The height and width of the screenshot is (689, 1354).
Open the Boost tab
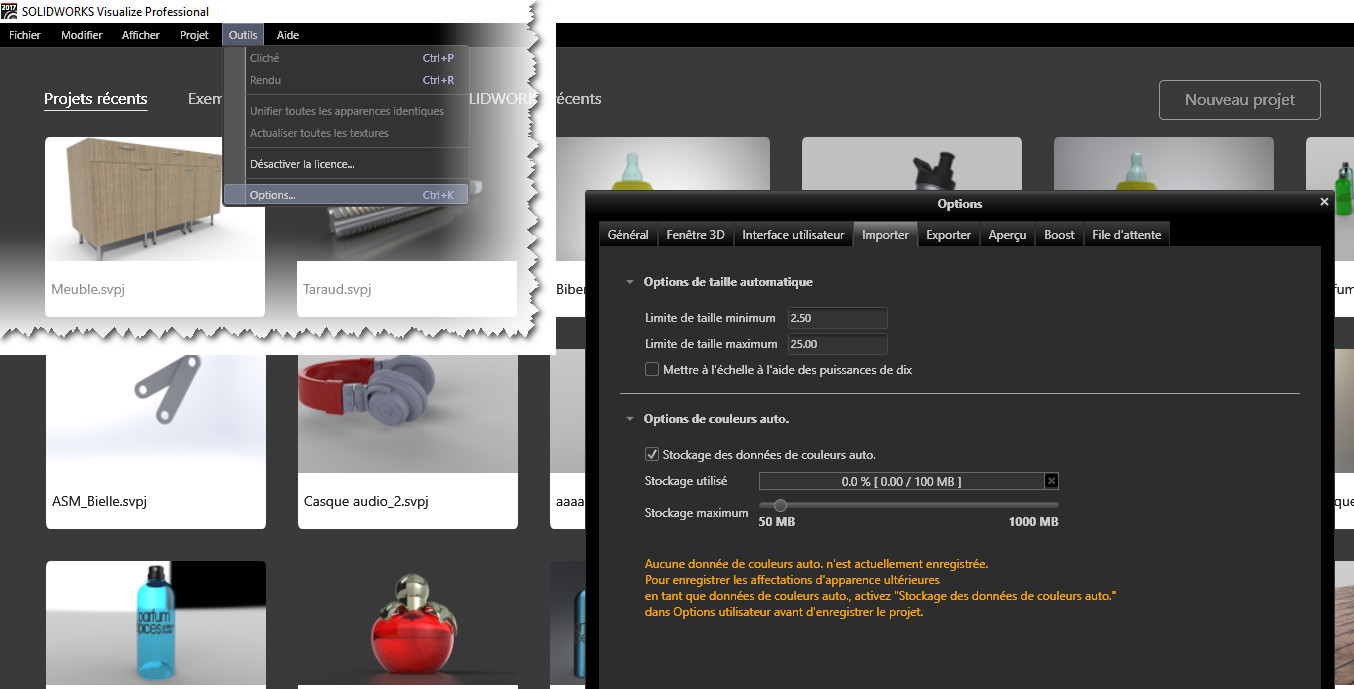coord(1059,235)
